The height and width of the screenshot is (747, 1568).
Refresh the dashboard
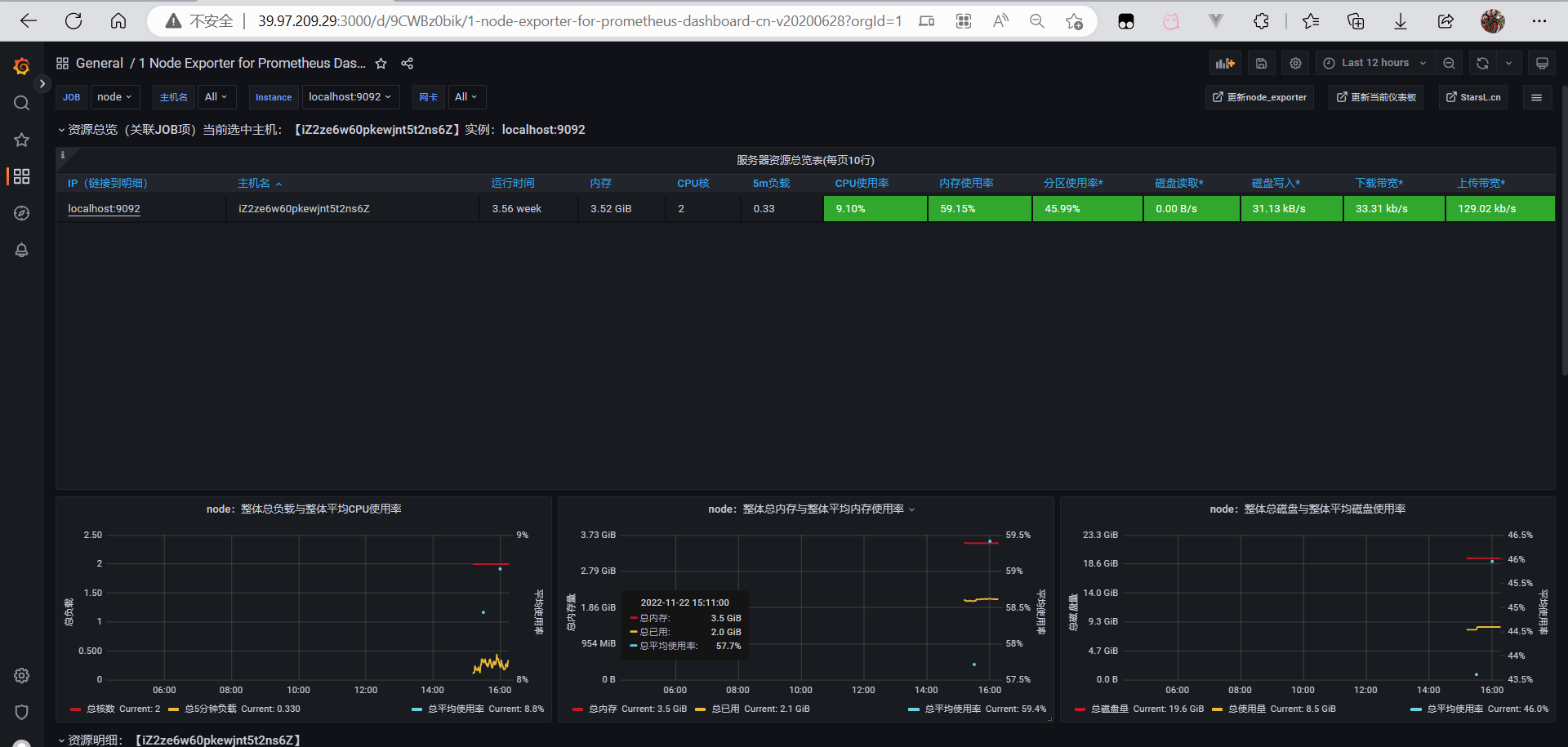pyautogui.click(x=1483, y=63)
